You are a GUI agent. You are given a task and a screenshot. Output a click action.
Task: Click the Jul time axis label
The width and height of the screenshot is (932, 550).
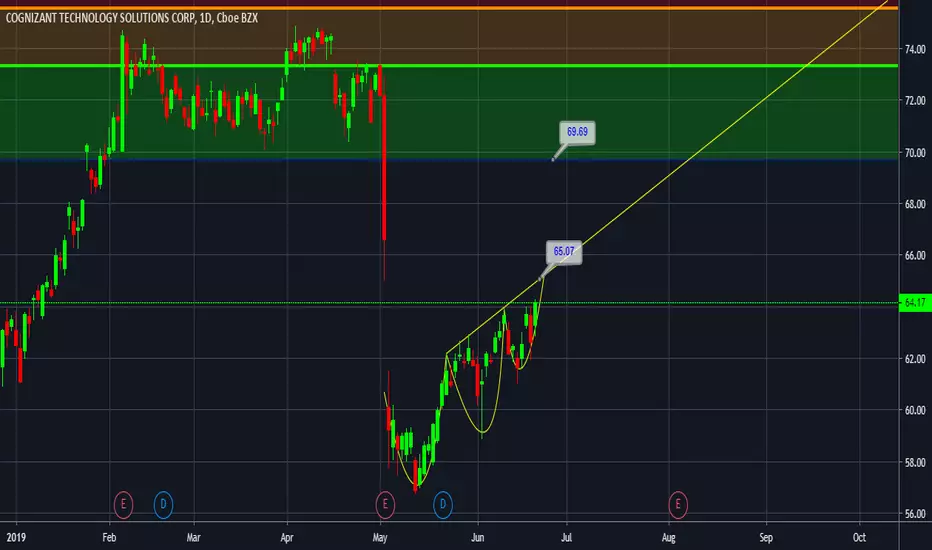point(566,538)
